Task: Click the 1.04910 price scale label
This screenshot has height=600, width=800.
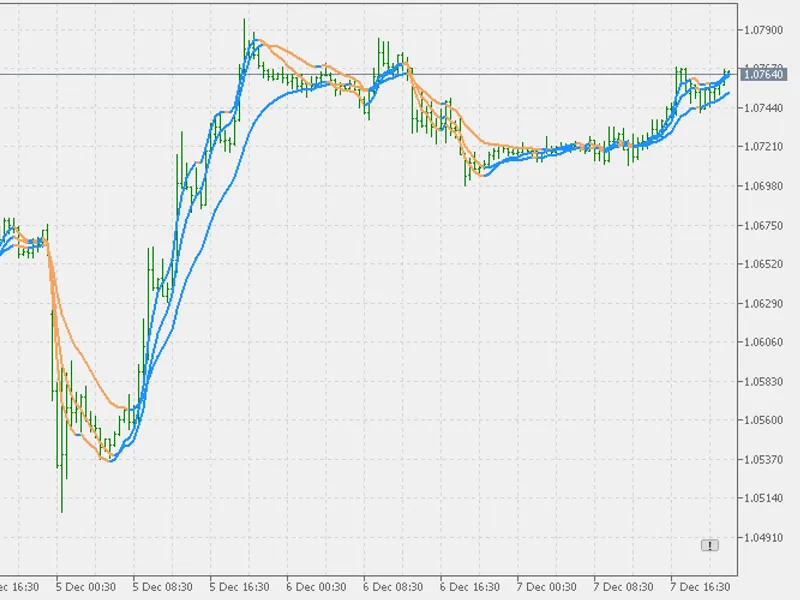Action: [x=763, y=538]
